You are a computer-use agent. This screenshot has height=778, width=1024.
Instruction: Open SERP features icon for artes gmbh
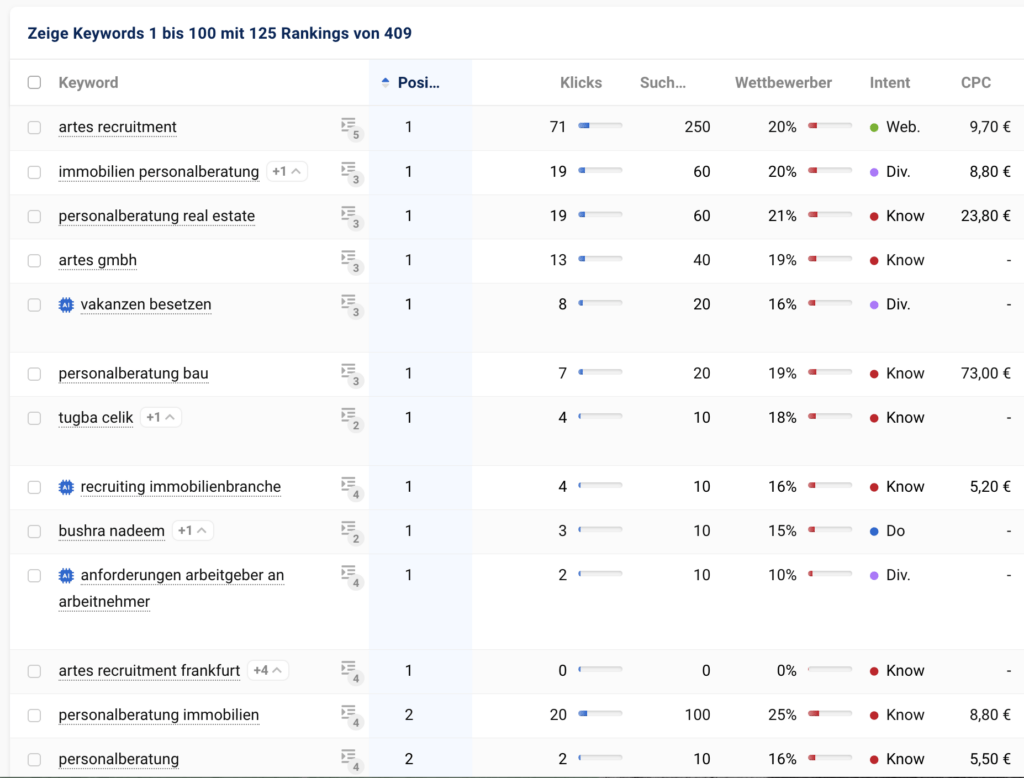click(351, 261)
